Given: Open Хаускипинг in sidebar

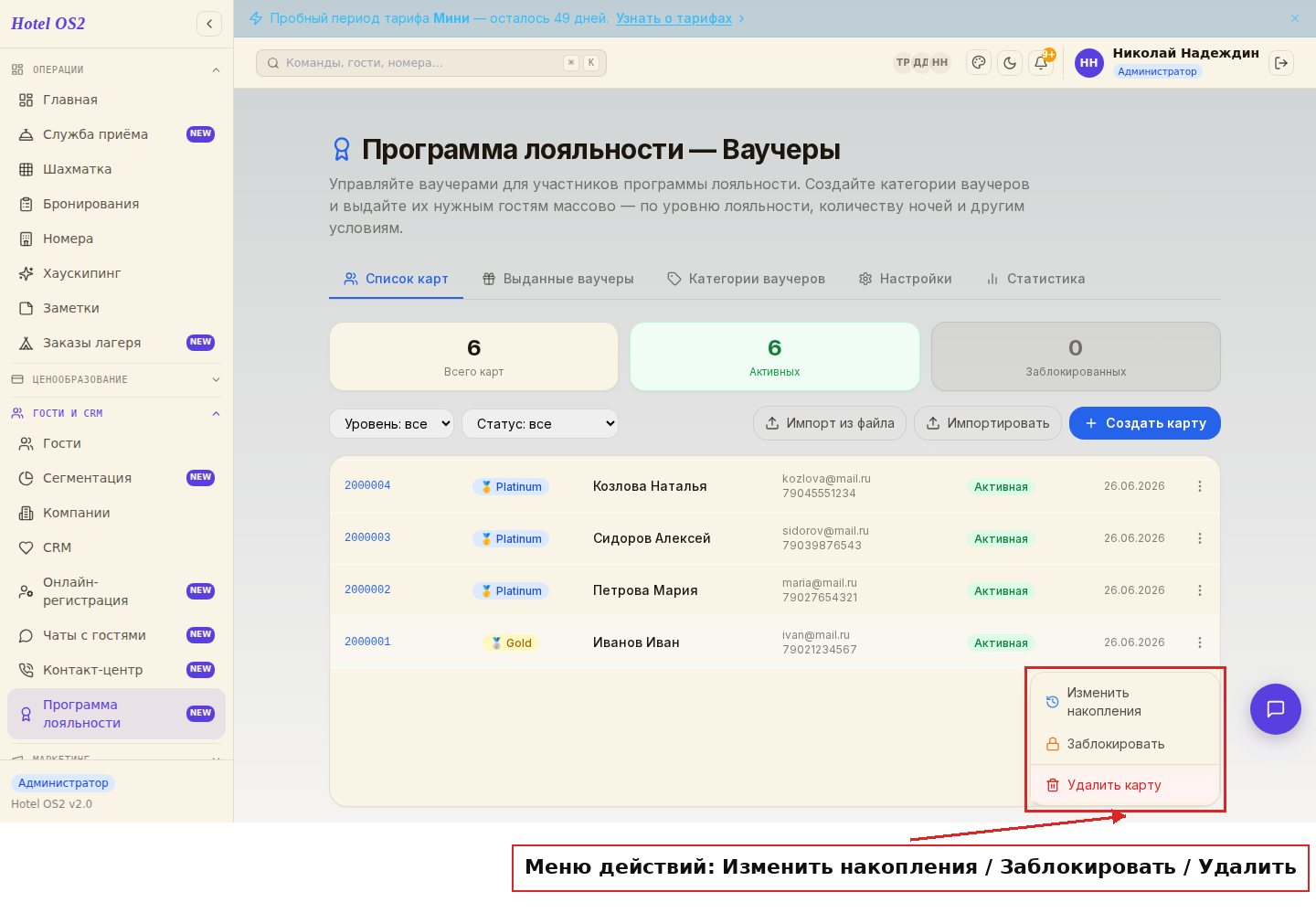Looking at the screenshot, I should [x=116, y=273].
